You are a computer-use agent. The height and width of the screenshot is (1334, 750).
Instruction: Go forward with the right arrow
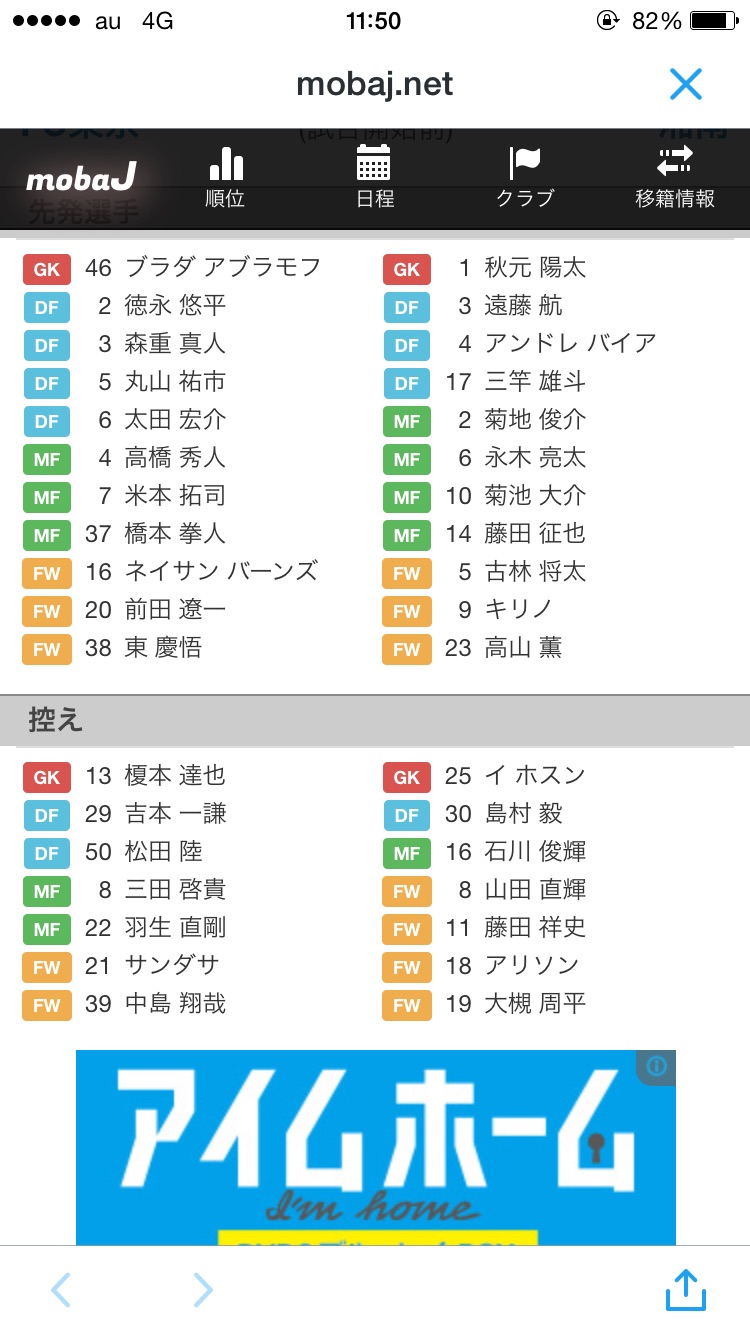[x=203, y=1290]
